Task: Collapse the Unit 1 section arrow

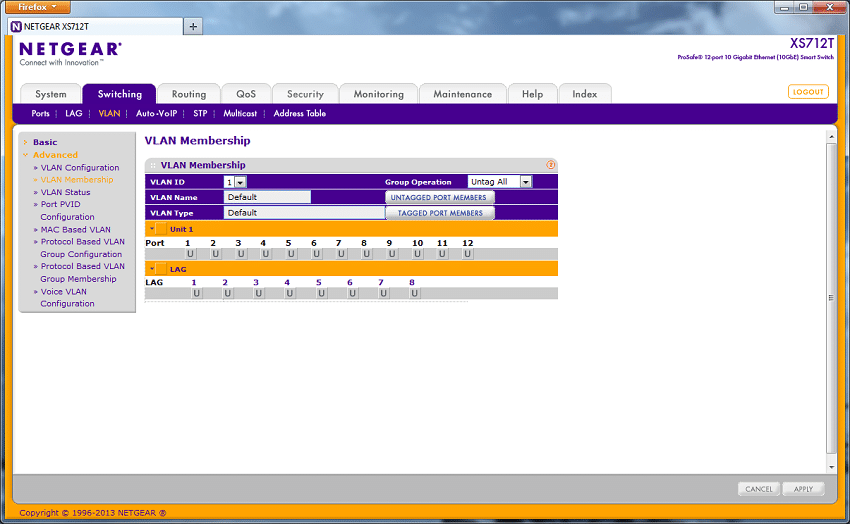Action: pyautogui.click(x=151, y=229)
